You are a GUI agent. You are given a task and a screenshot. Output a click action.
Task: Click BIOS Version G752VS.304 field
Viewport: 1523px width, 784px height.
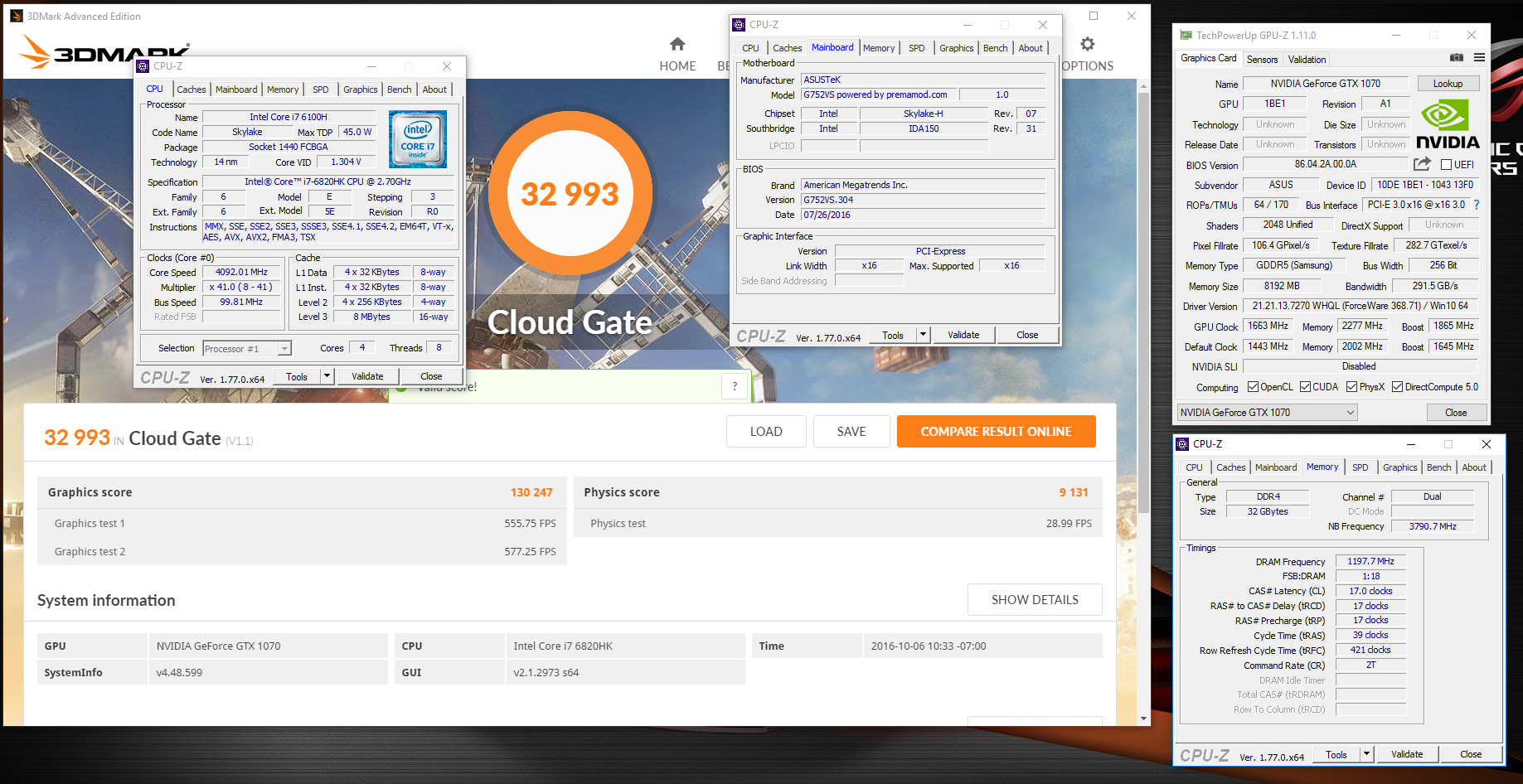(923, 200)
